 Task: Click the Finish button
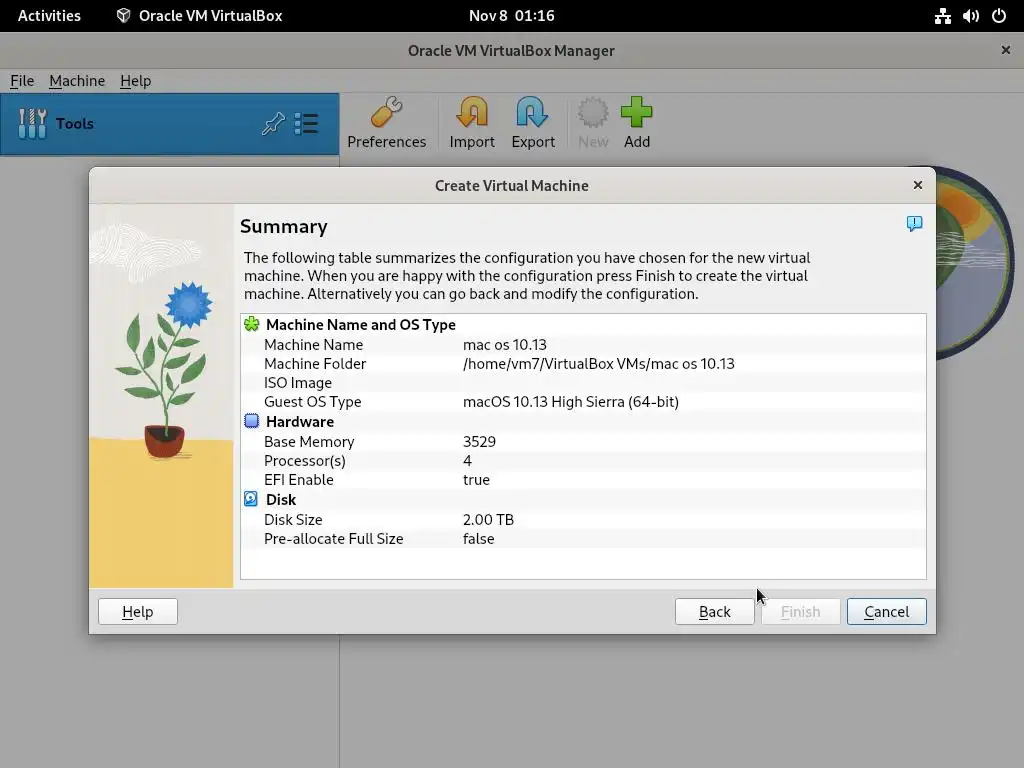click(x=801, y=611)
